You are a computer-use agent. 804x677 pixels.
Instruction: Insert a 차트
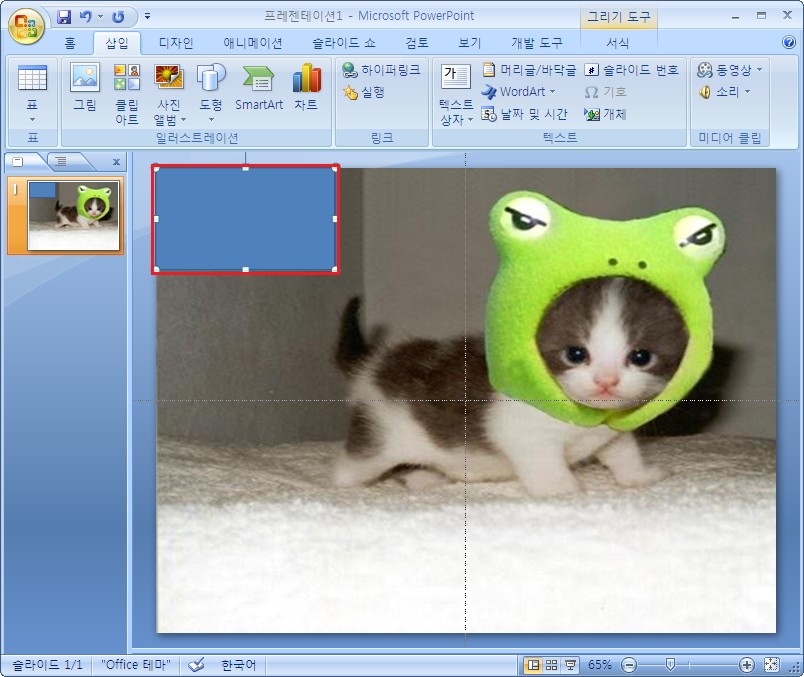pos(306,87)
